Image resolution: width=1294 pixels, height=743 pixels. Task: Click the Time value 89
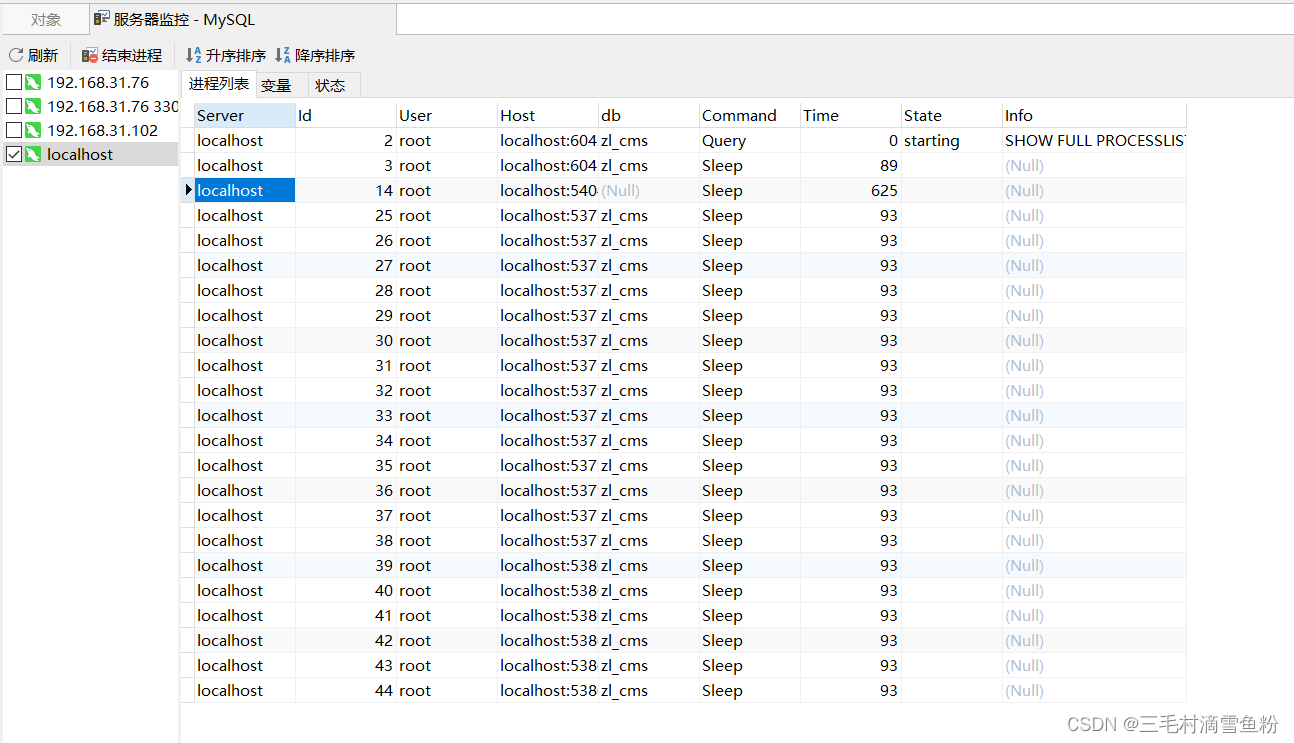851,166
